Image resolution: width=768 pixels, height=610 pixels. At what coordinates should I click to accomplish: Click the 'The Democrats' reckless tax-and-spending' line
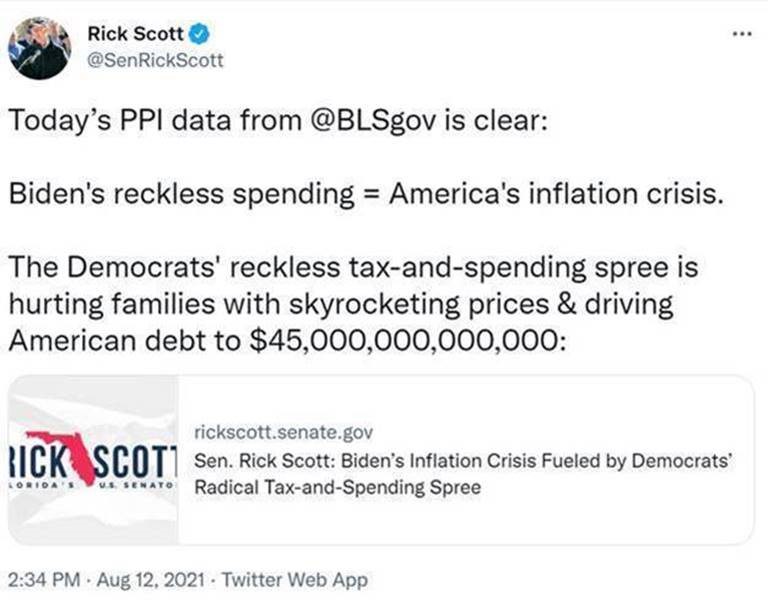[353, 268]
